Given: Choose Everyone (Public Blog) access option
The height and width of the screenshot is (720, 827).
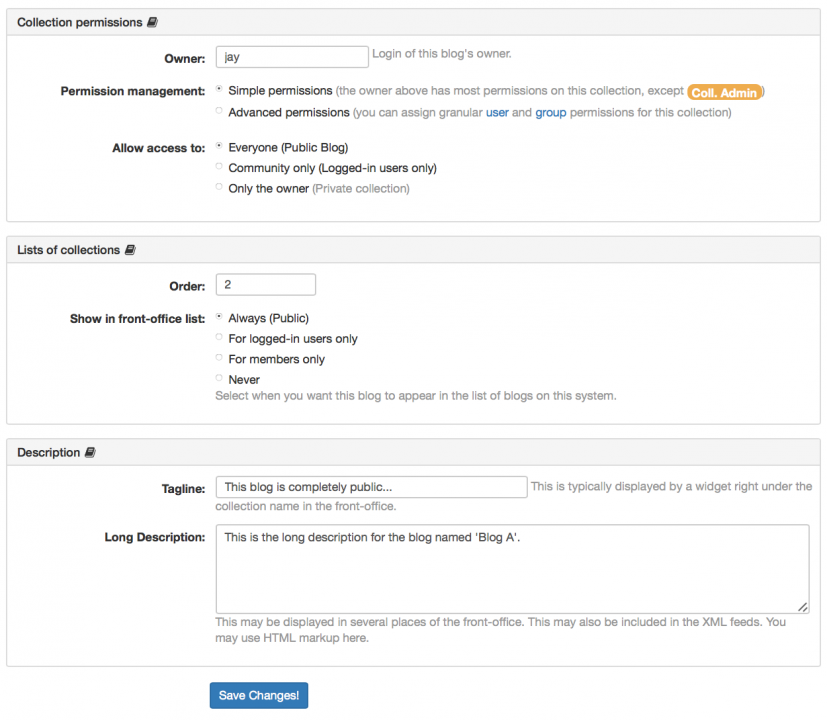Looking at the screenshot, I should point(219,146).
